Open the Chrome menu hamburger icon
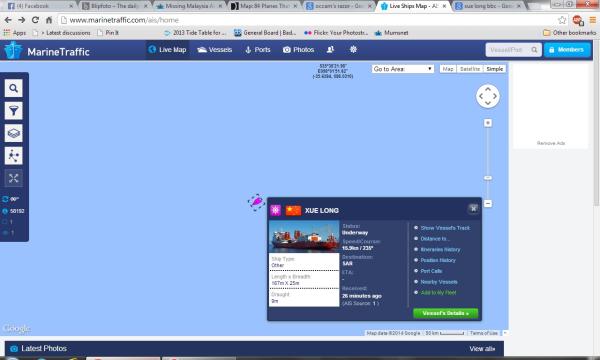Viewport: 600px width, 360px height. tap(593, 20)
